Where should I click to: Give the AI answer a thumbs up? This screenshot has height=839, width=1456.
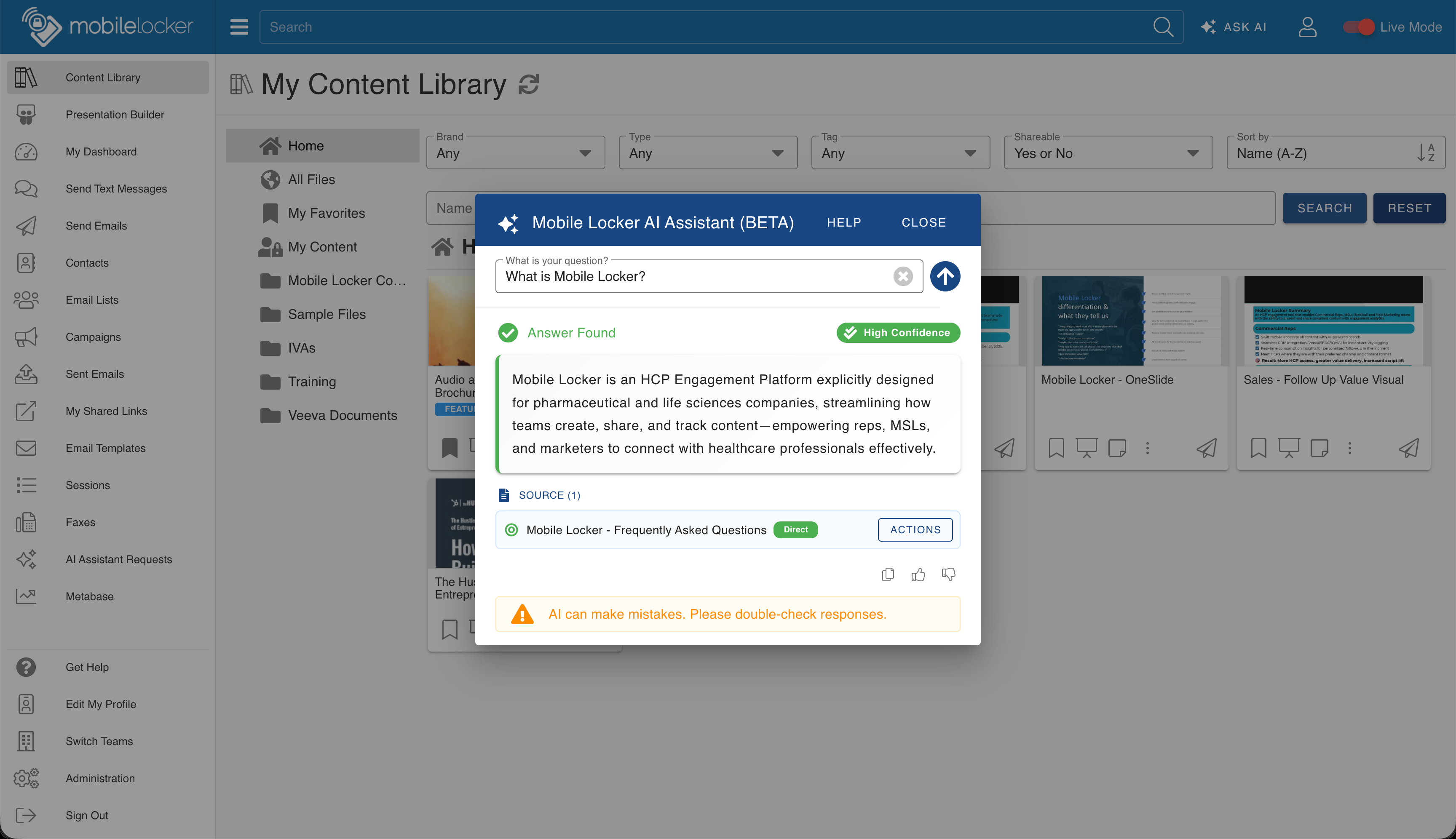[x=918, y=574]
